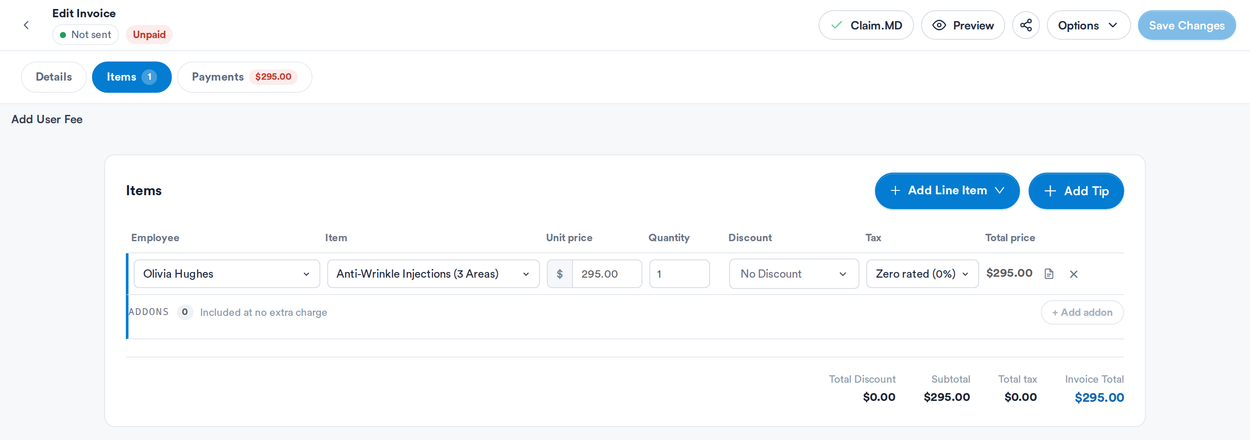Click the eye Preview button

(x=963, y=25)
